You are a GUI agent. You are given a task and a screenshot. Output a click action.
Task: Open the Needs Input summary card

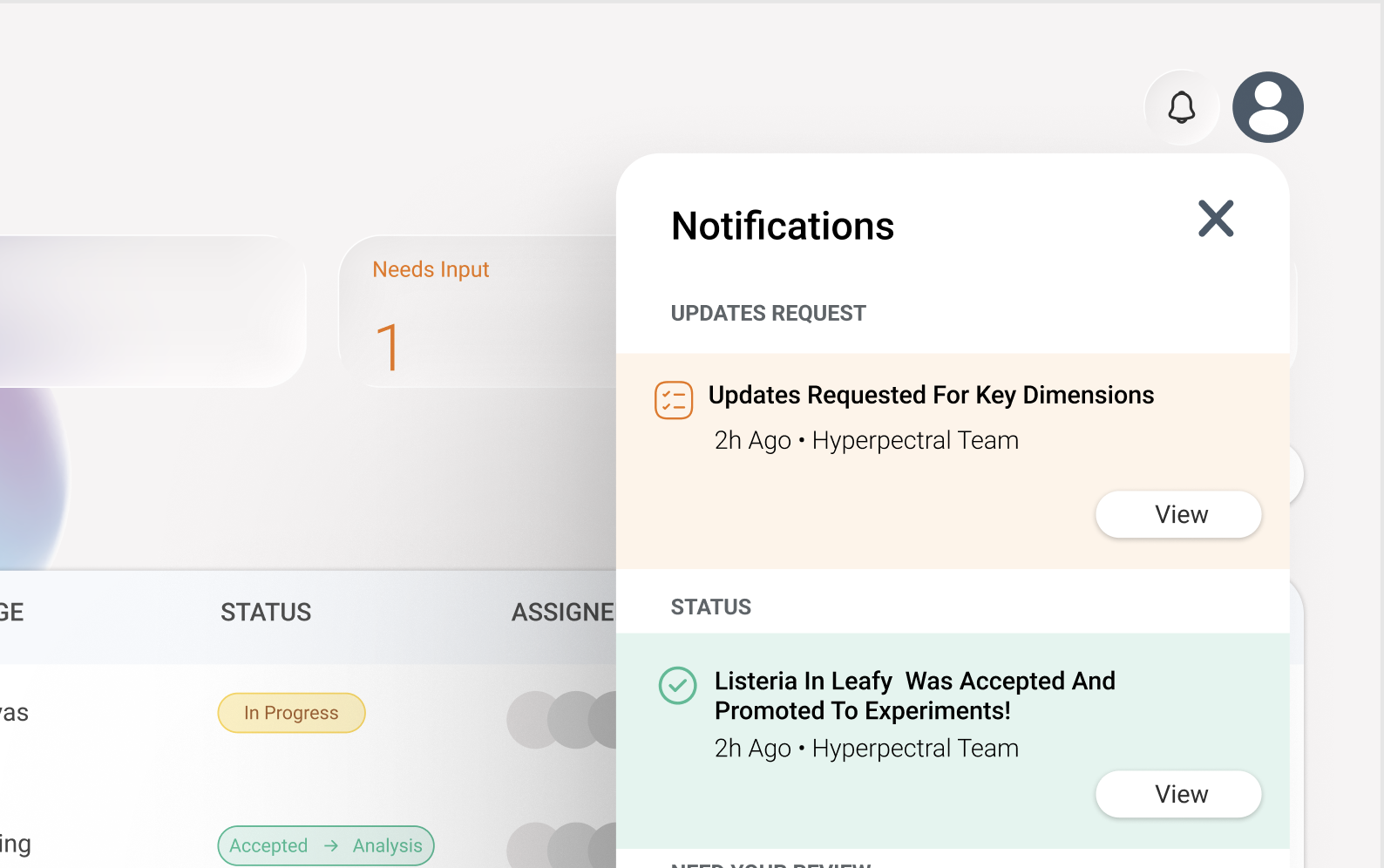pyautogui.click(x=477, y=312)
